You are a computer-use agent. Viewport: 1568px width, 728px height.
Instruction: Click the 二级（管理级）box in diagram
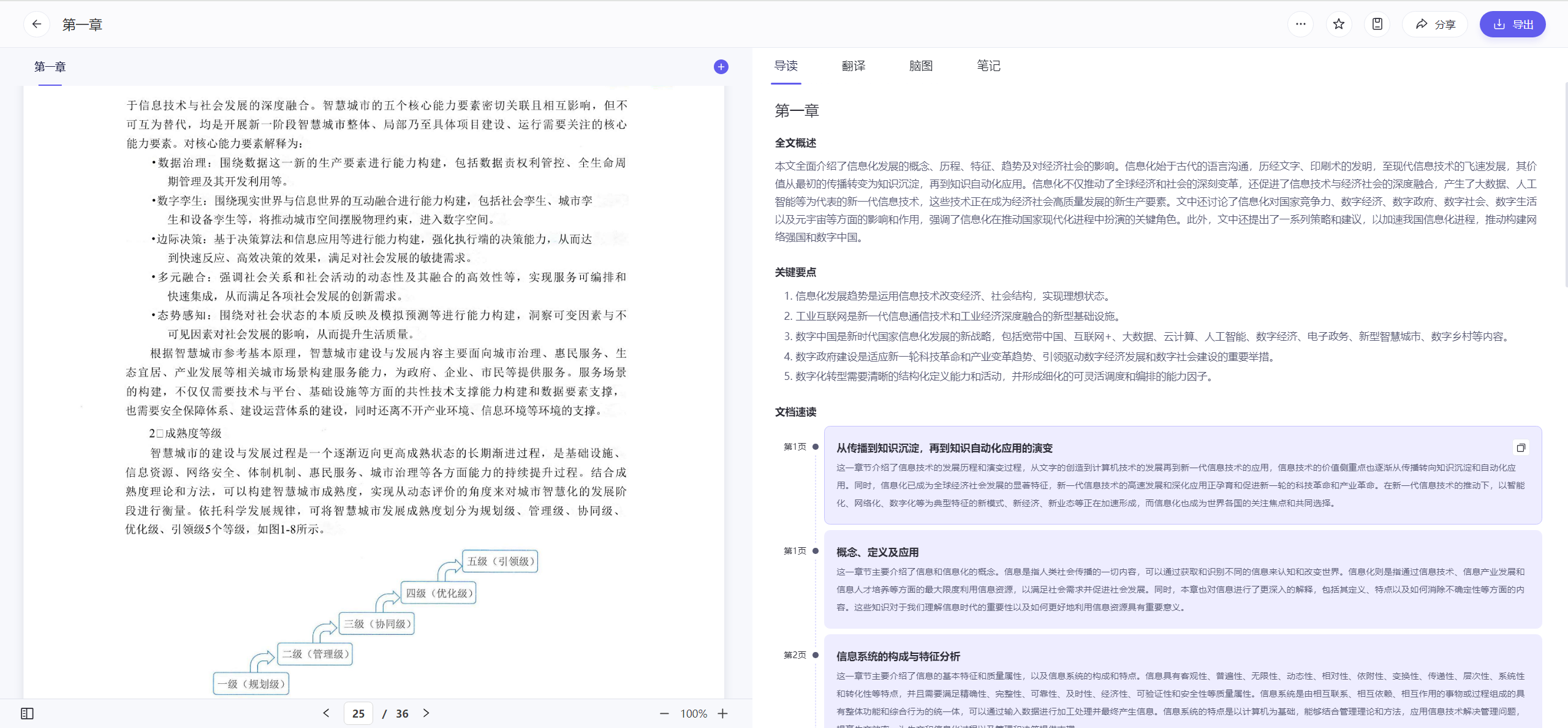point(314,654)
